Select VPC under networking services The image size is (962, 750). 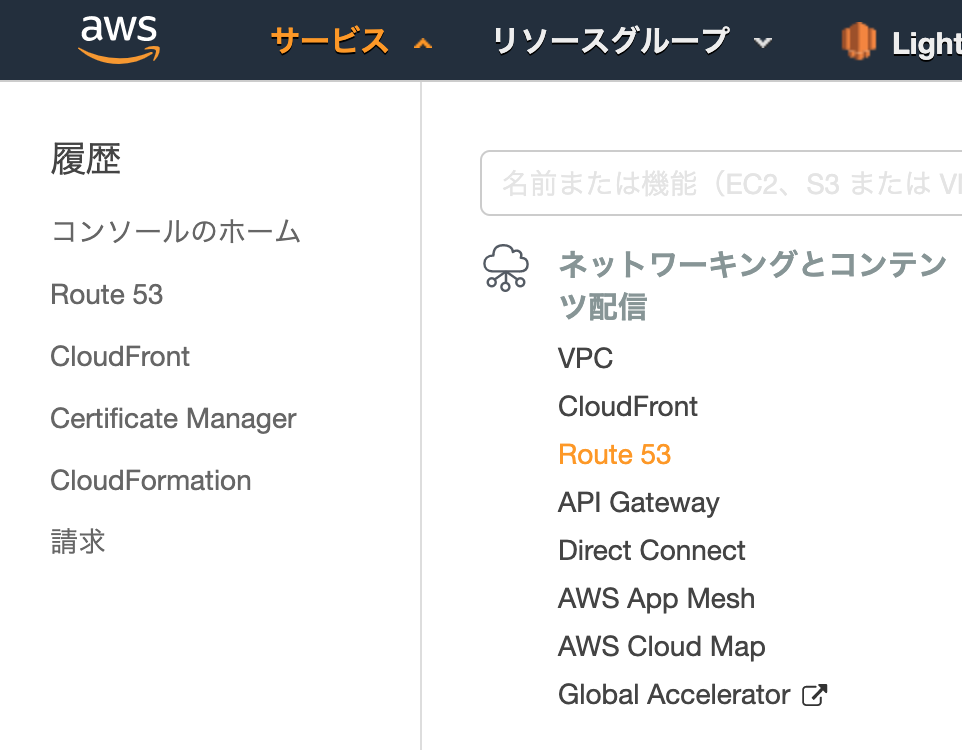click(586, 358)
